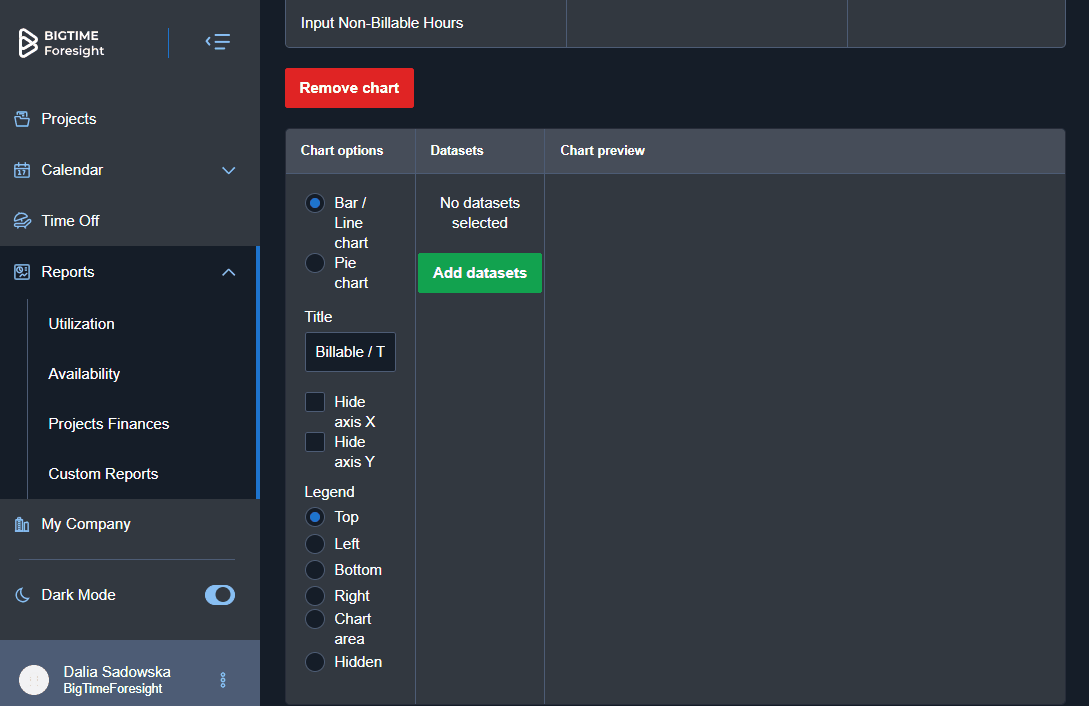1089x706 pixels.
Task: Open the kebab menu next to Dalia Sadowska
Action: point(223,679)
